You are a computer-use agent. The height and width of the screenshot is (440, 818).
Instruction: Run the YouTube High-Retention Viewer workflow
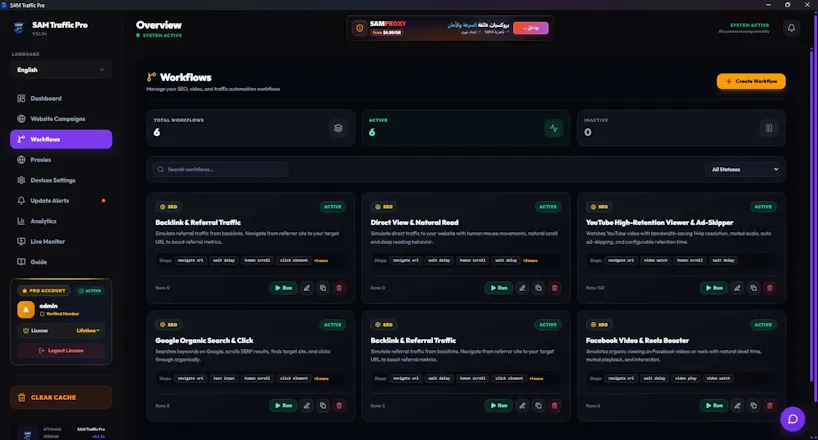pos(714,288)
